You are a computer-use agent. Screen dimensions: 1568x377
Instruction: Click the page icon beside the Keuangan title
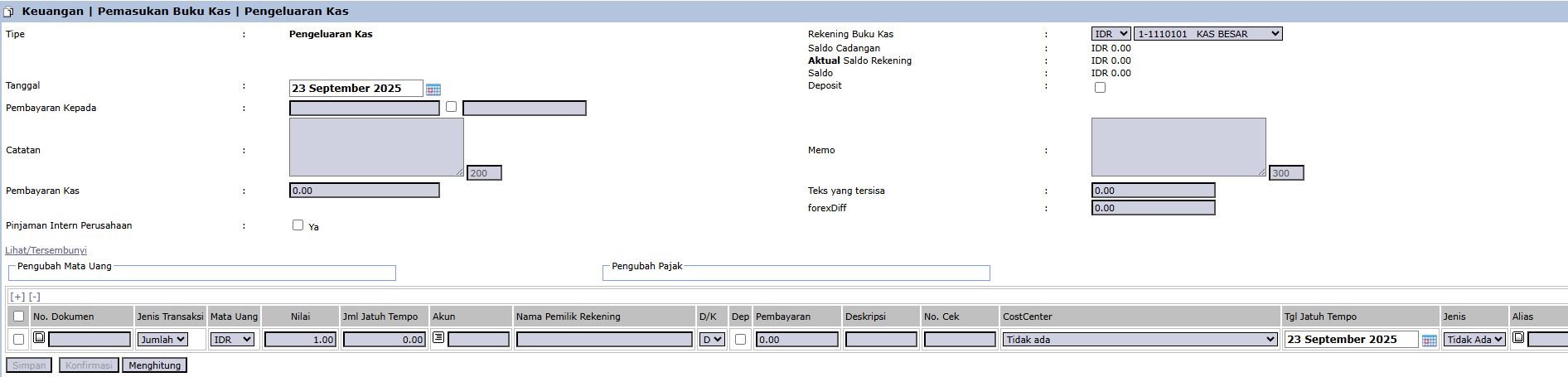(x=9, y=12)
